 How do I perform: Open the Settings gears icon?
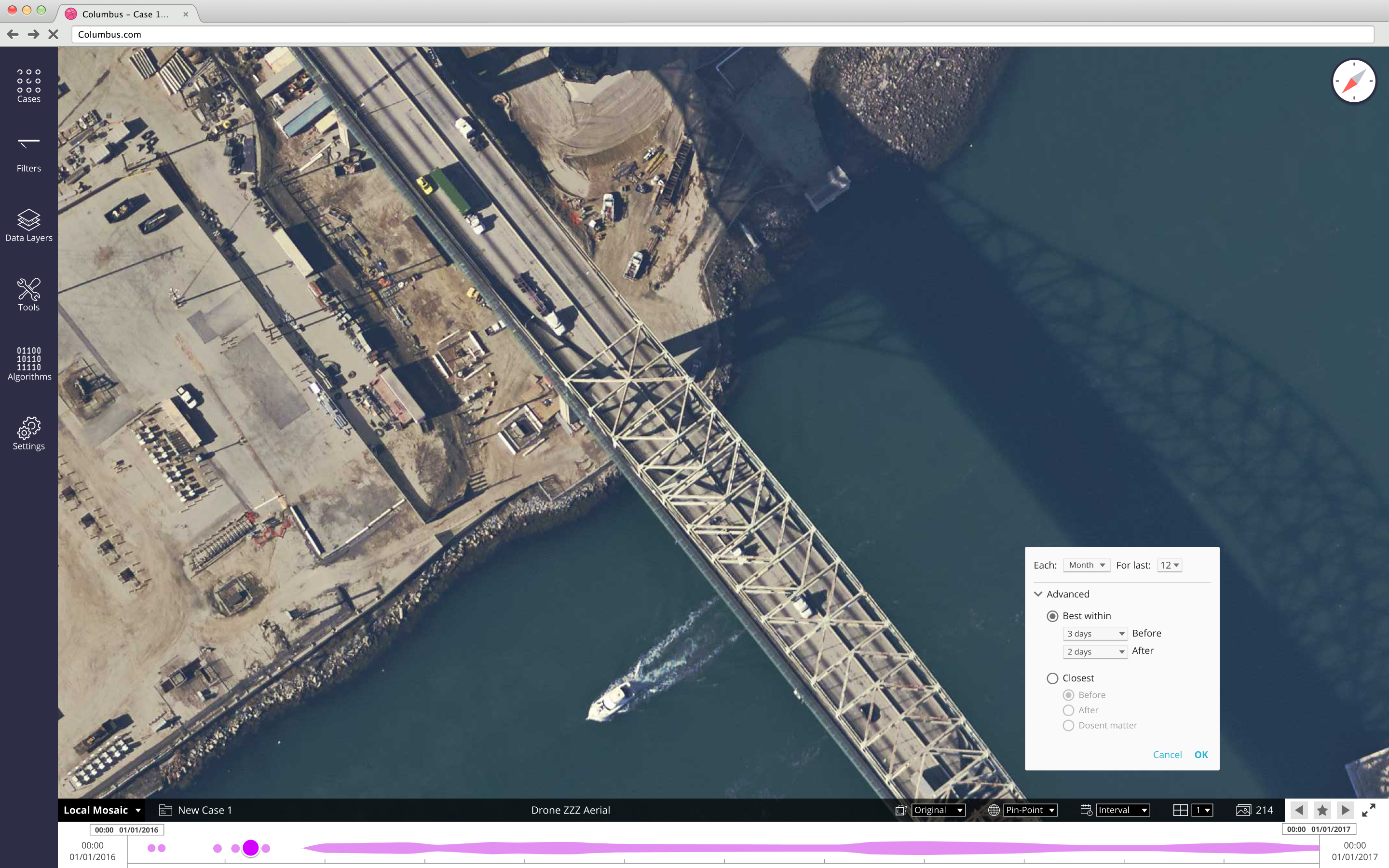click(x=29, y=428)
